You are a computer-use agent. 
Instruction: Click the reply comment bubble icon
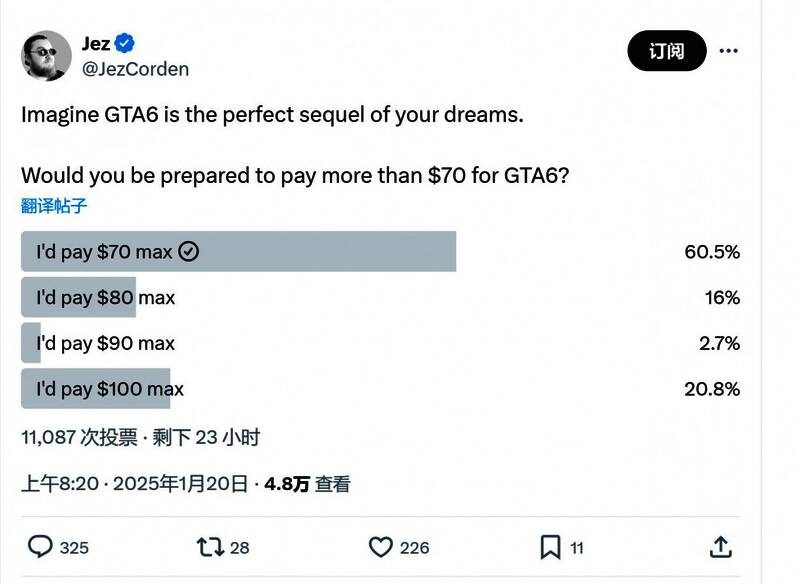click(x=40, y=547)
